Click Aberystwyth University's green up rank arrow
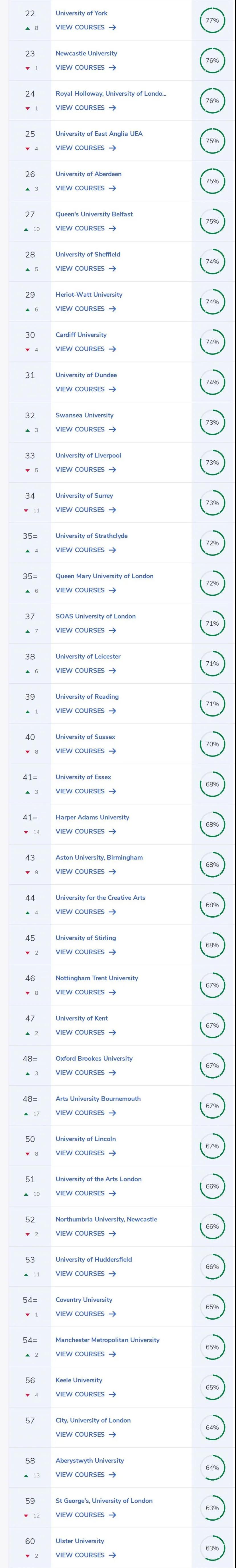The image size is (236, 1568). 26,1475
